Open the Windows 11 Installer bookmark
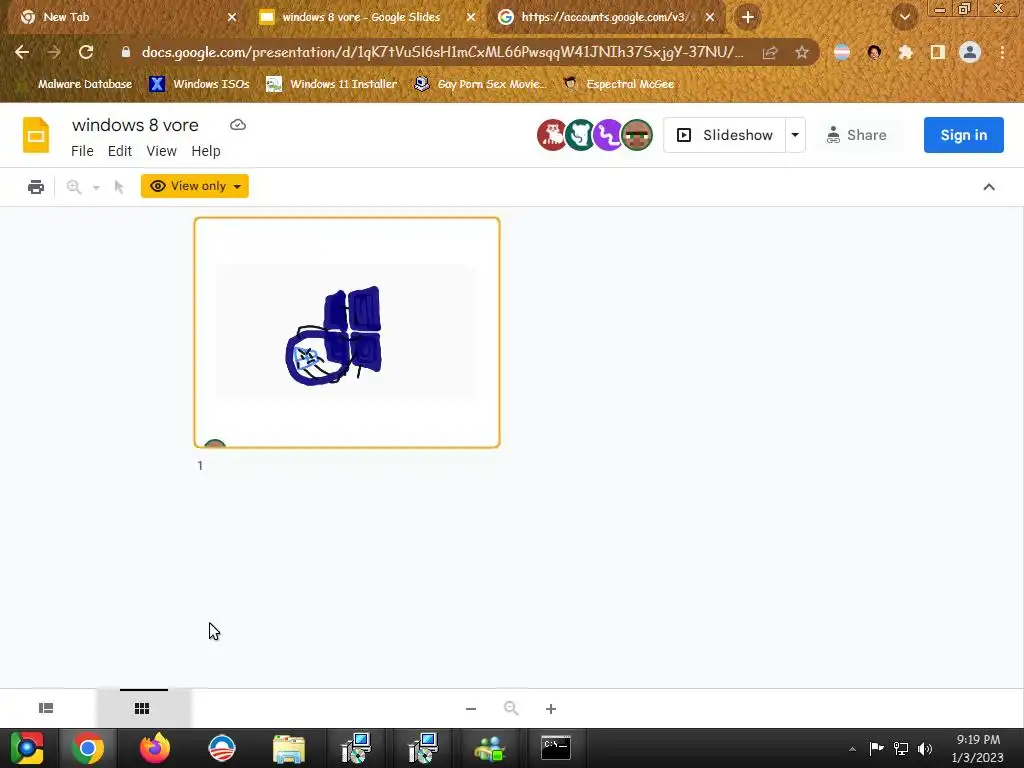Screen dimensions: 1024x768 click(332, 84)
